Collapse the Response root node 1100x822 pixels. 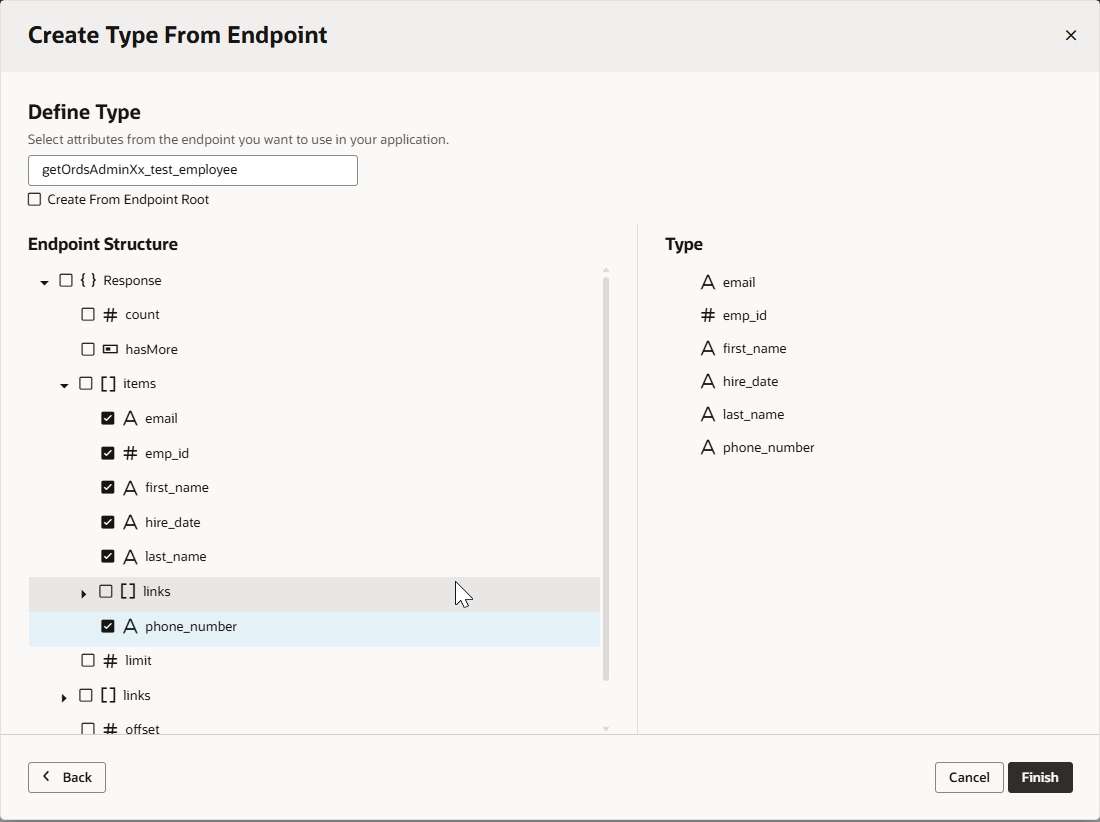click(44, 282)
